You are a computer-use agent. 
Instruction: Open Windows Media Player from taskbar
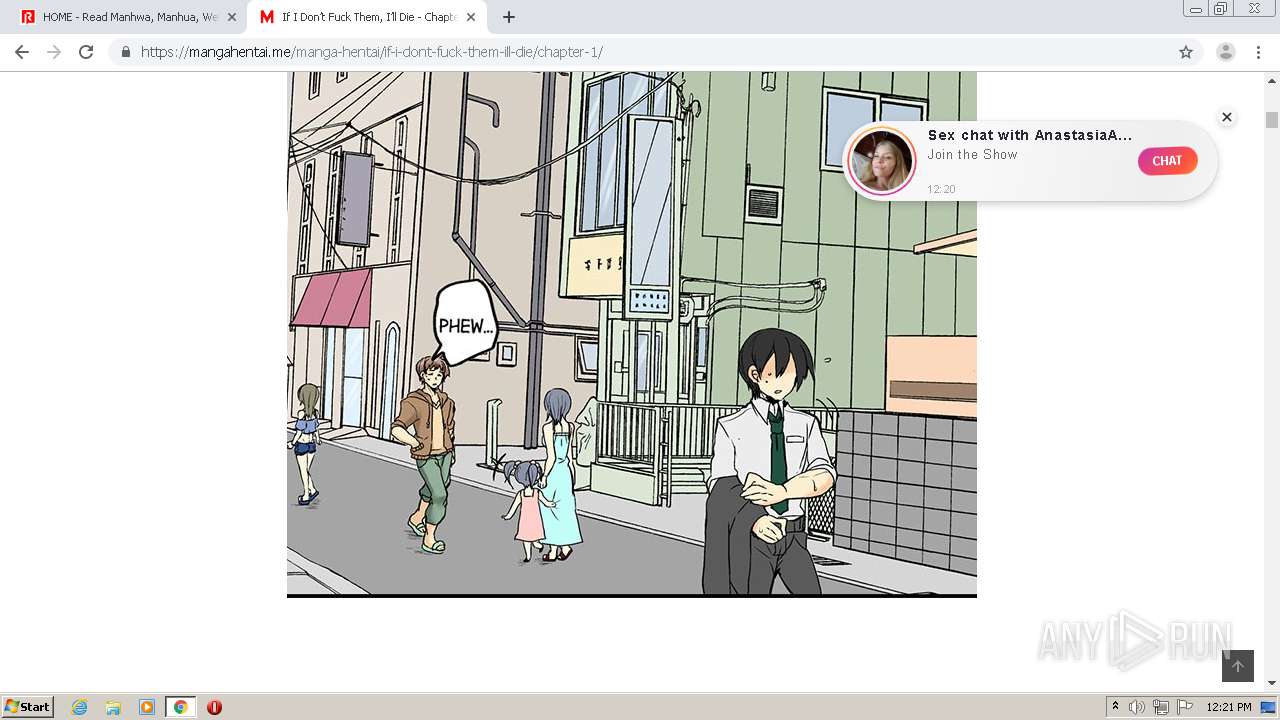(147, 707)
